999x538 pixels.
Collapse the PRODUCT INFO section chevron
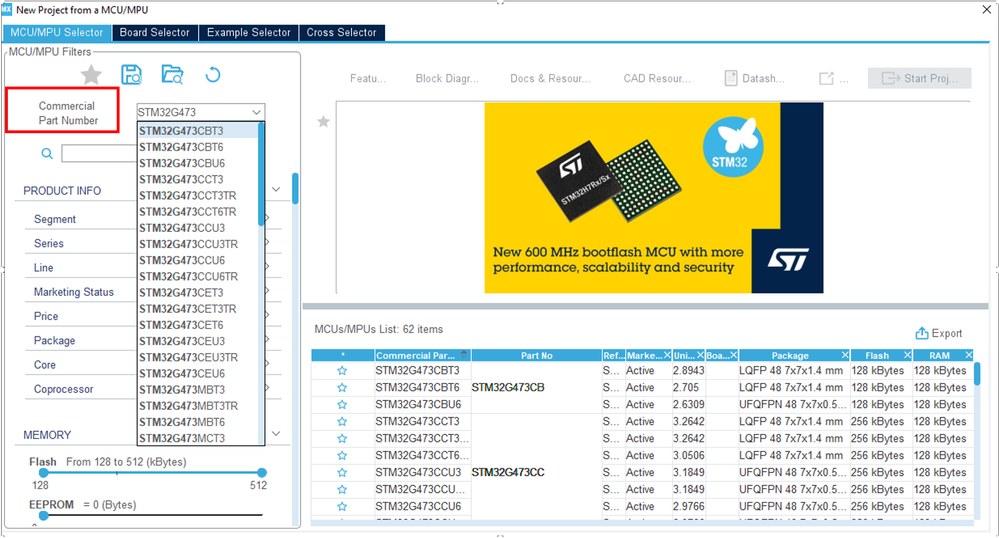[x=276, y=189]
